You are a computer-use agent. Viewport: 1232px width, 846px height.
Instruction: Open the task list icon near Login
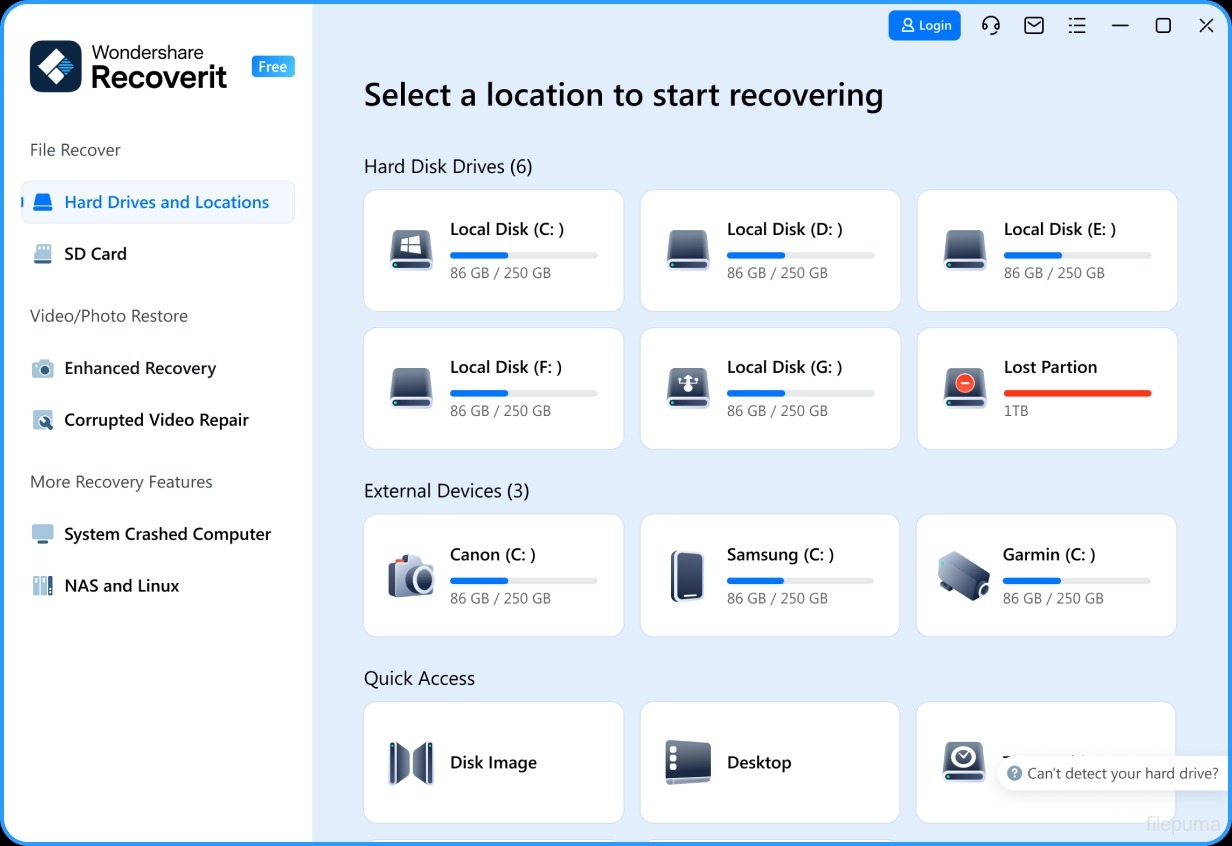pyautogui.click(x=1077, y=25)
